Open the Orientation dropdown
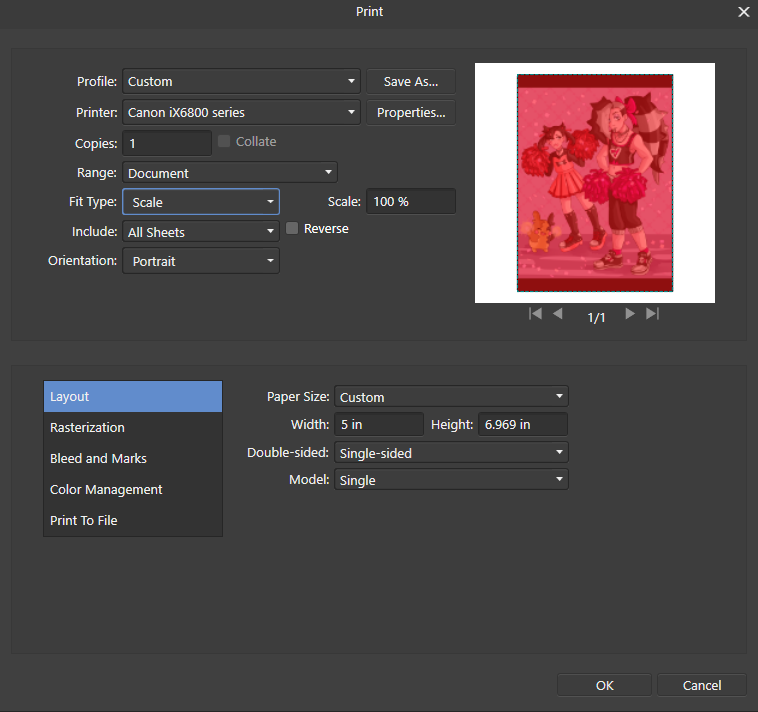758x712 pixels. (x=201, y=261)
